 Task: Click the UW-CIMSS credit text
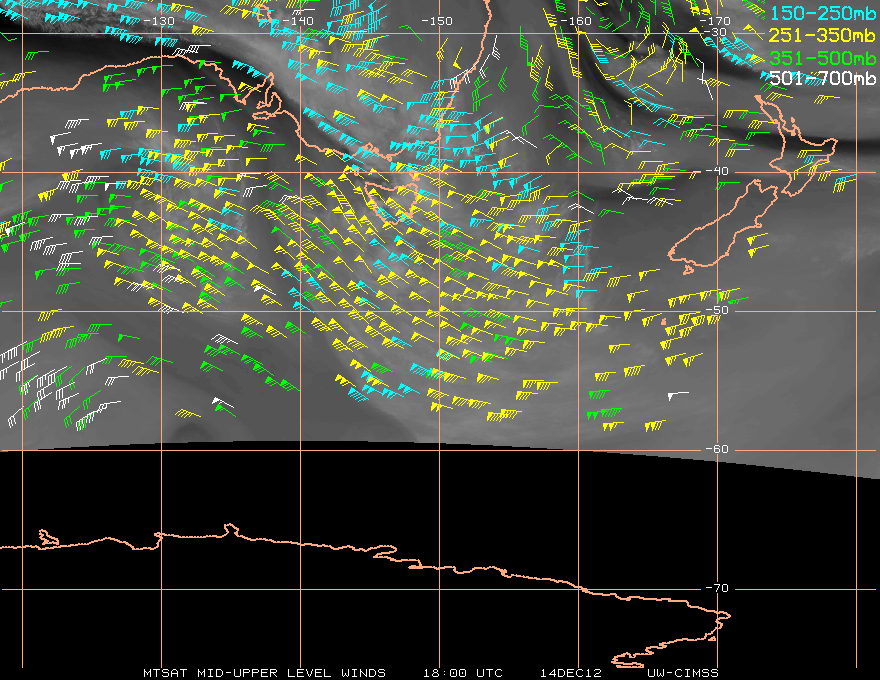(x=682, y=673)
